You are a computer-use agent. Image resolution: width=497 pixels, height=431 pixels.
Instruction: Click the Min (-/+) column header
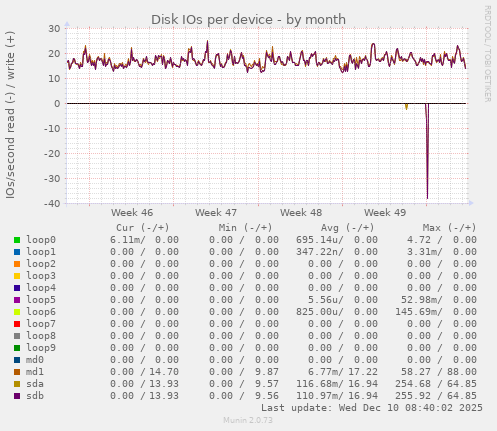pyautogui.click(x=245, y=228)
